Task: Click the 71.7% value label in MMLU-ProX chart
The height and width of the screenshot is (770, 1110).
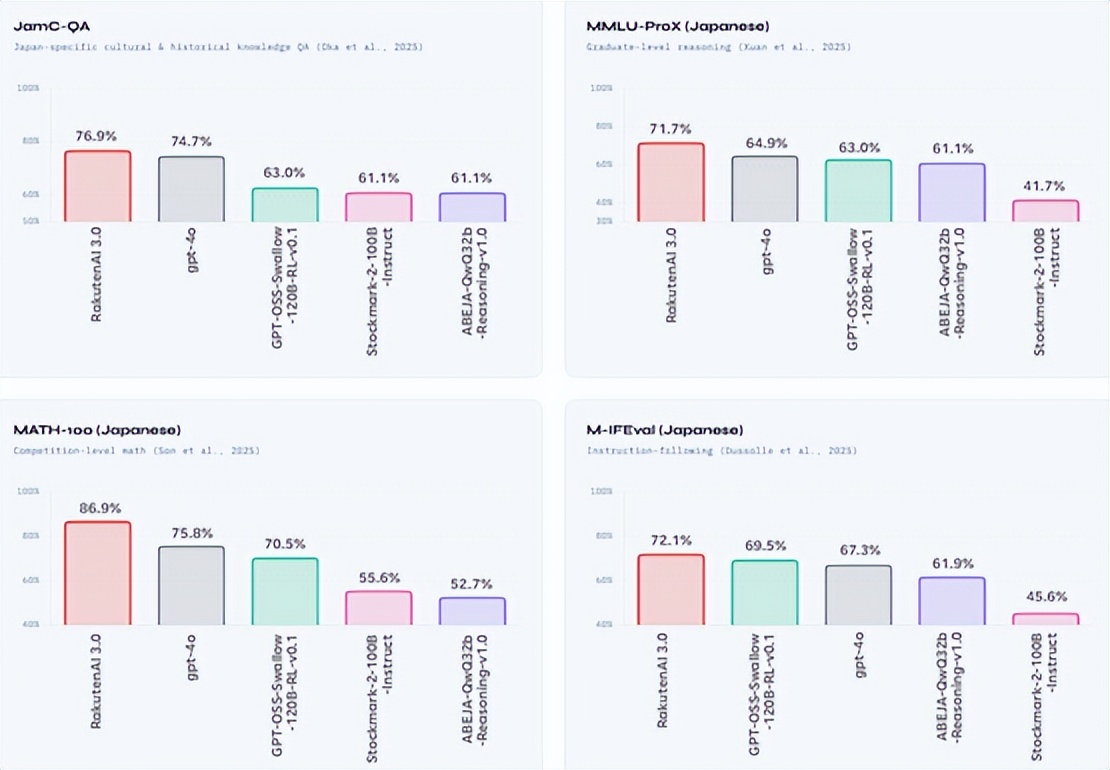Action: [x=671, y=129]
